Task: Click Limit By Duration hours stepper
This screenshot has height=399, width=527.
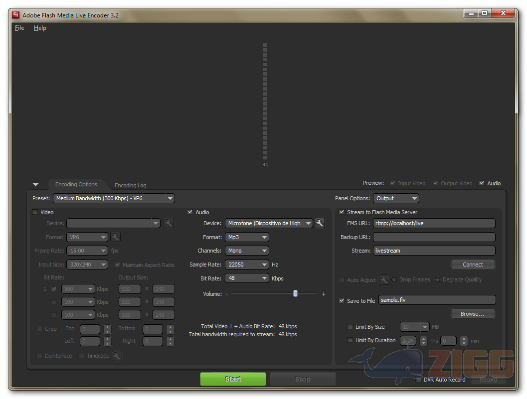Action: pyautogui.click(x=423, y=341)
